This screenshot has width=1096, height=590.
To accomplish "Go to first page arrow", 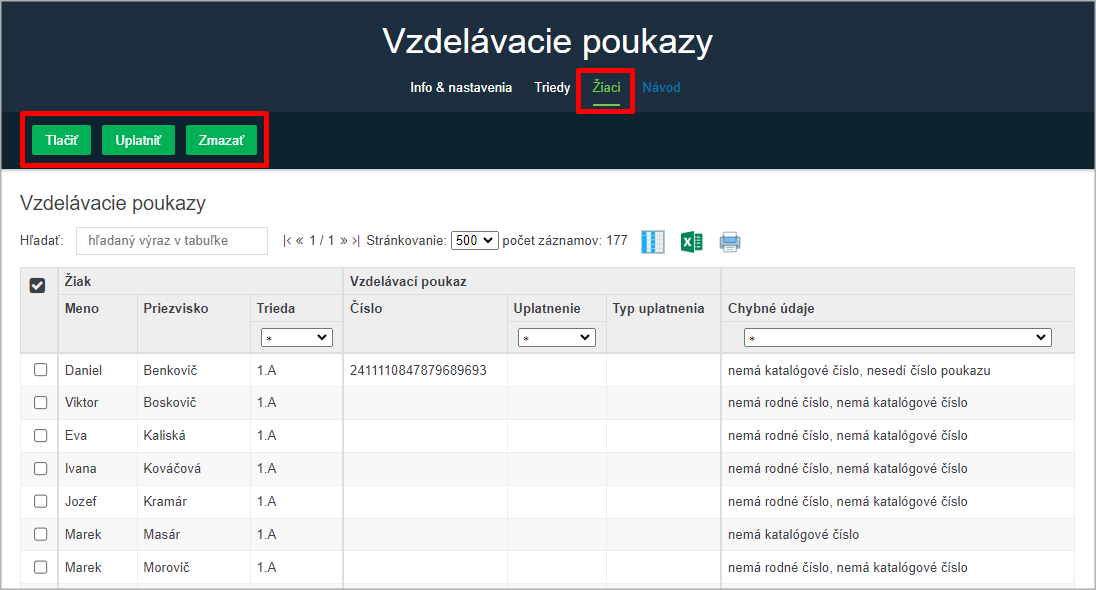I will click(x=287, y=241).
